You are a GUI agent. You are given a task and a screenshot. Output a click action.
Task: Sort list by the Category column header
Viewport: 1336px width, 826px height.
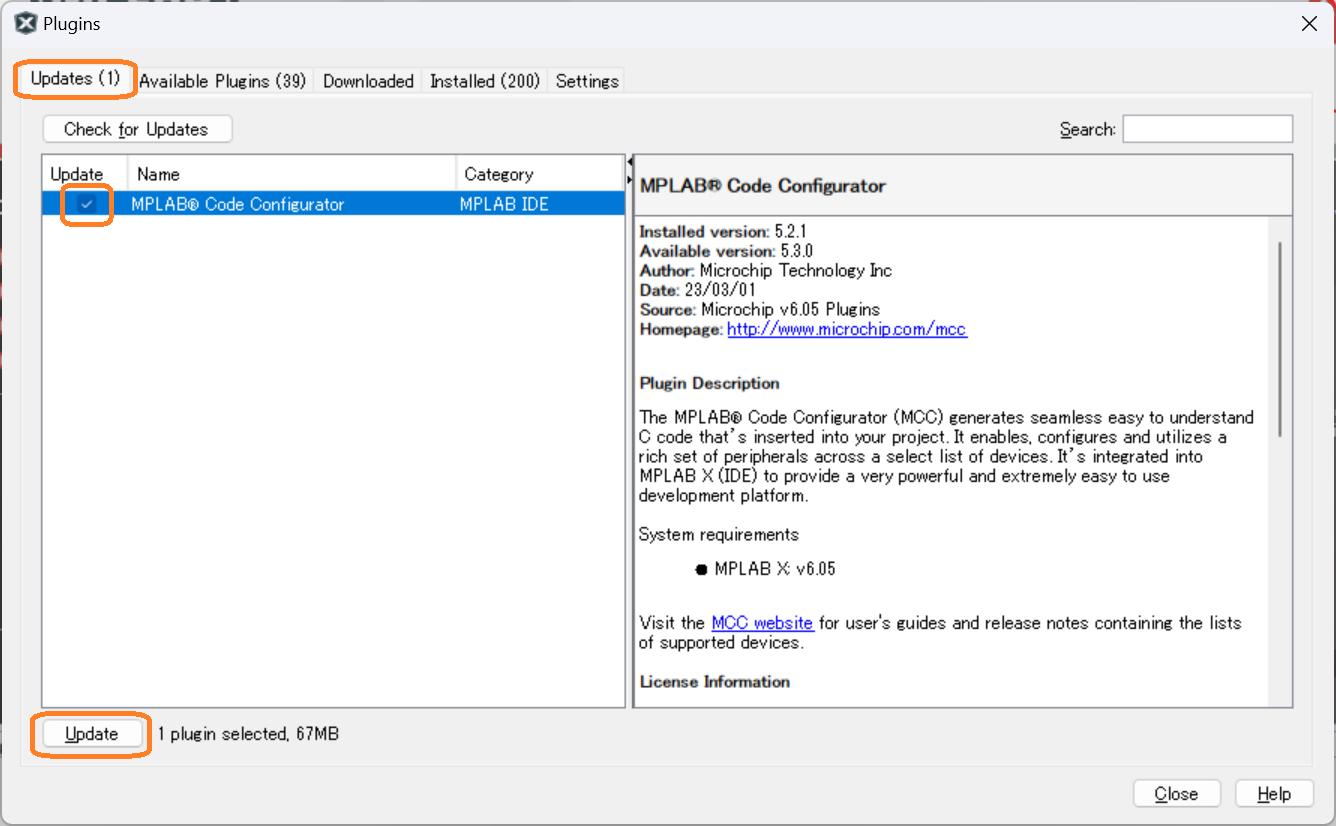(540, 174)
